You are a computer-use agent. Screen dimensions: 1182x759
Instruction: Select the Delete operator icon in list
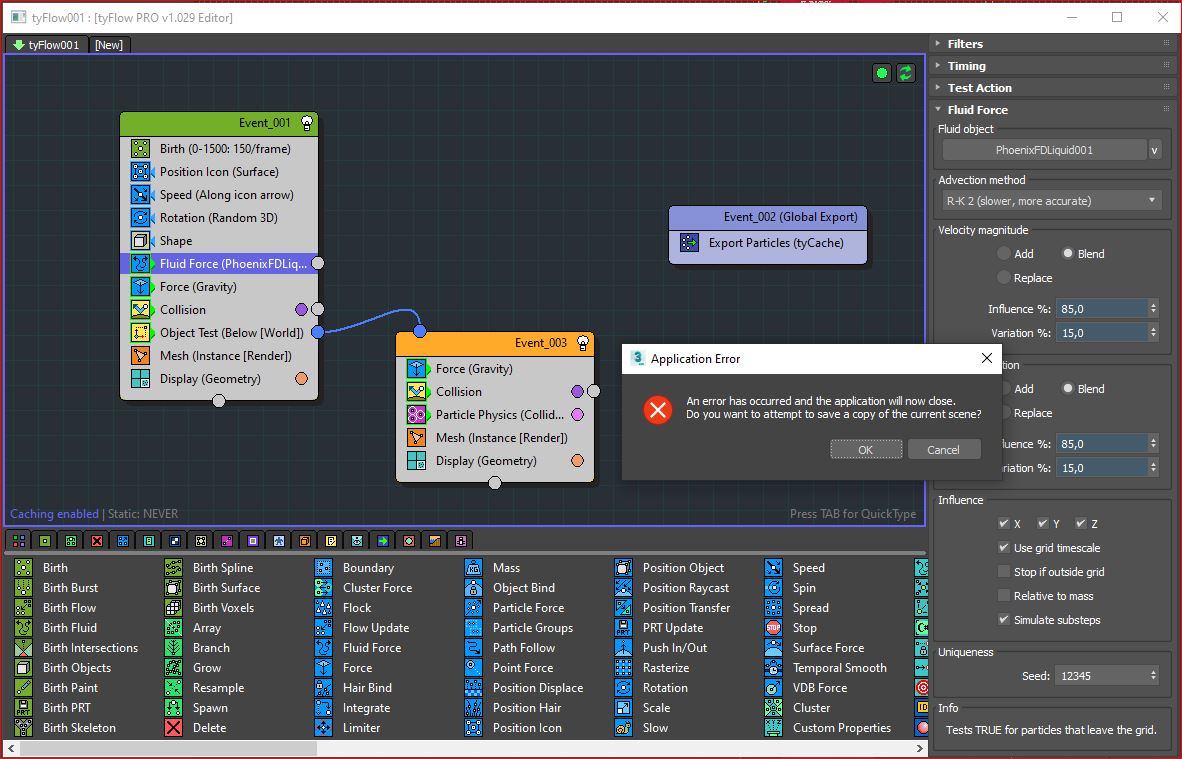(x=174, y=728)
